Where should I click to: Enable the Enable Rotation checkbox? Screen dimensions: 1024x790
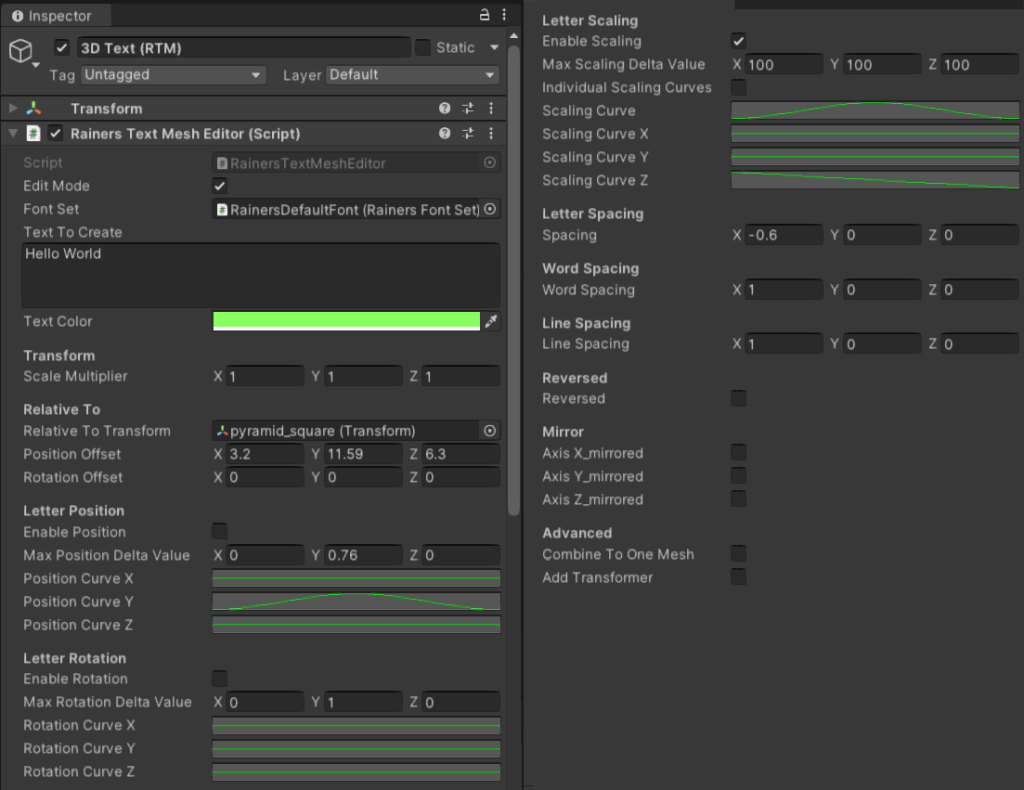(x=219, y=678)
